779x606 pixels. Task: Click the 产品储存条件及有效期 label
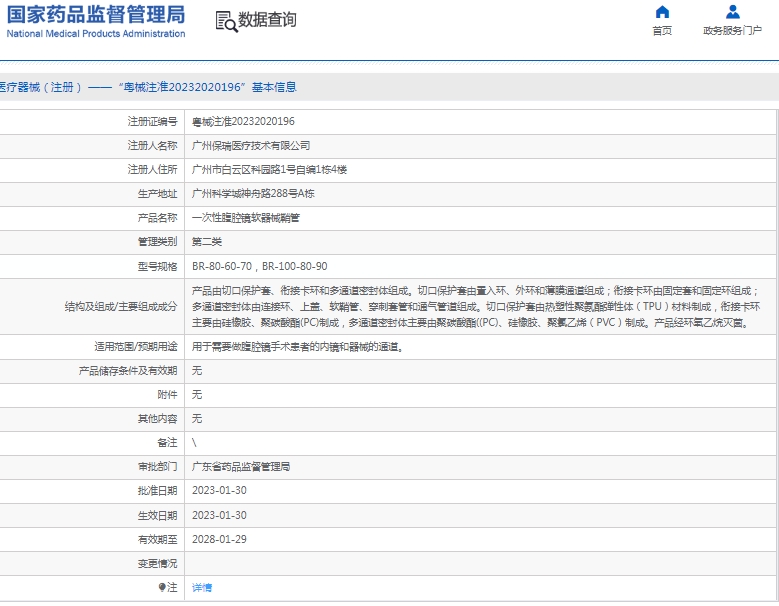pos(128,371)
